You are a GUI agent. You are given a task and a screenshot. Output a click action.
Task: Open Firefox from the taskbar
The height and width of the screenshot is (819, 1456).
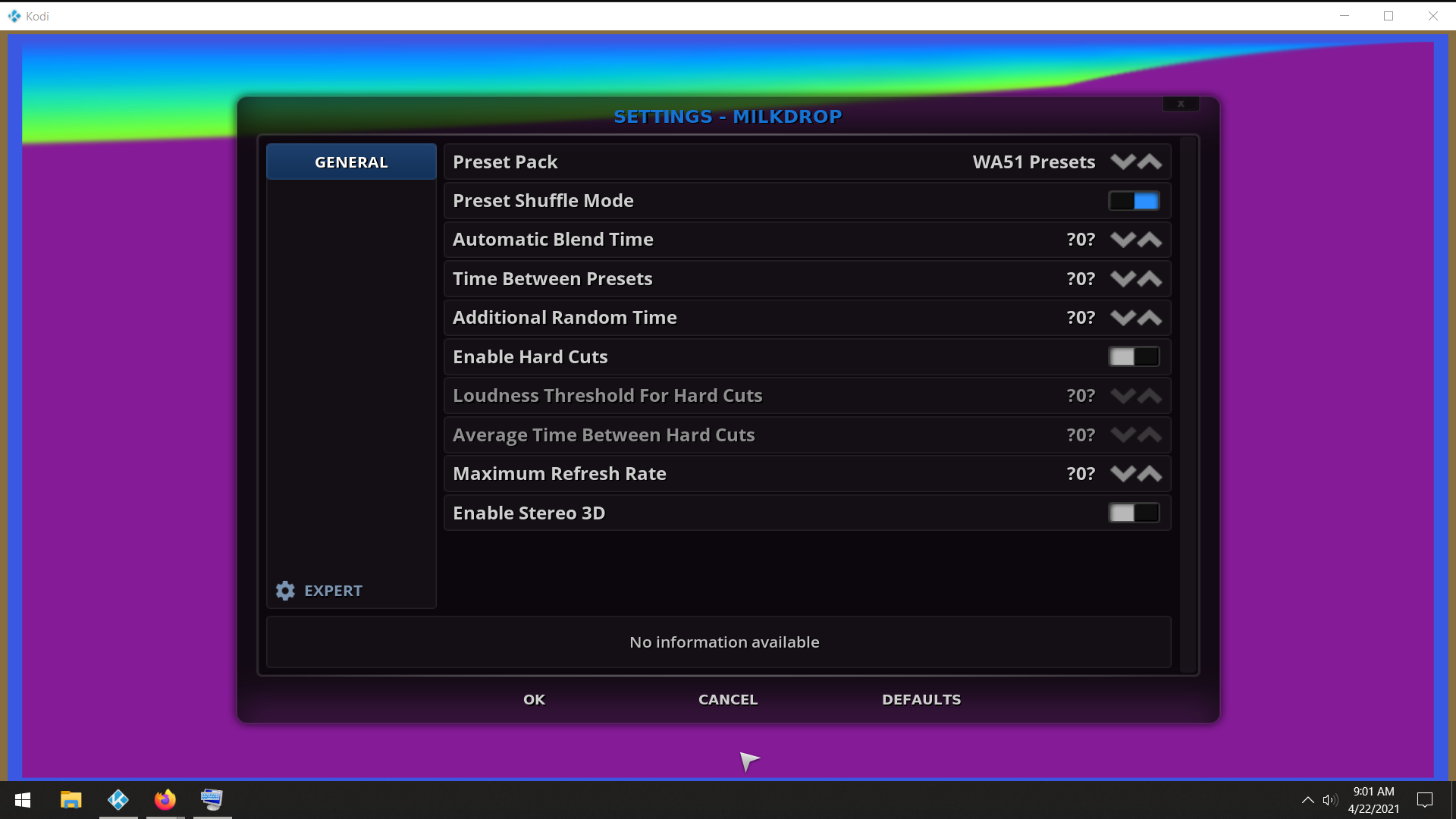click(165, 800)
